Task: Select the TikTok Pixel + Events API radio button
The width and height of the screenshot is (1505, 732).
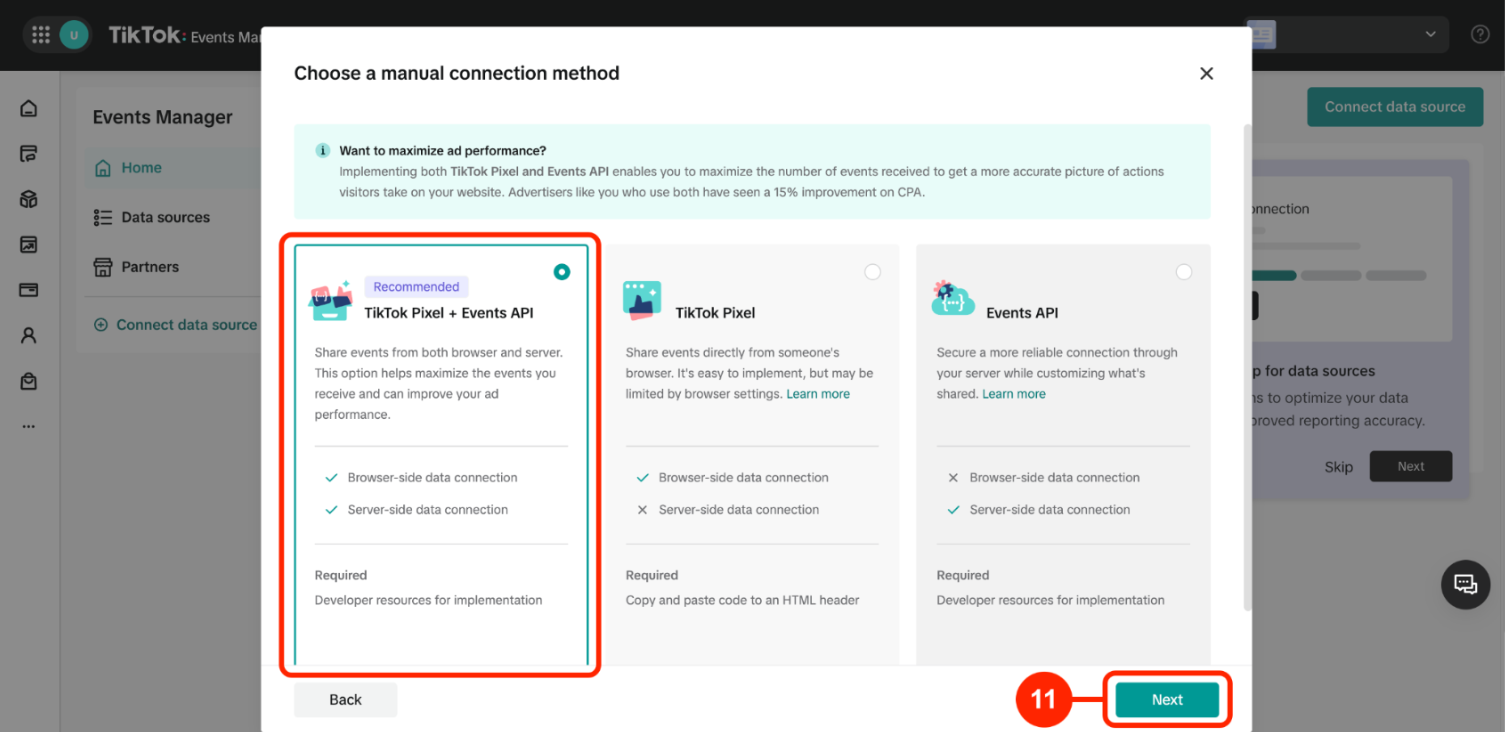Action: [562, 272]
